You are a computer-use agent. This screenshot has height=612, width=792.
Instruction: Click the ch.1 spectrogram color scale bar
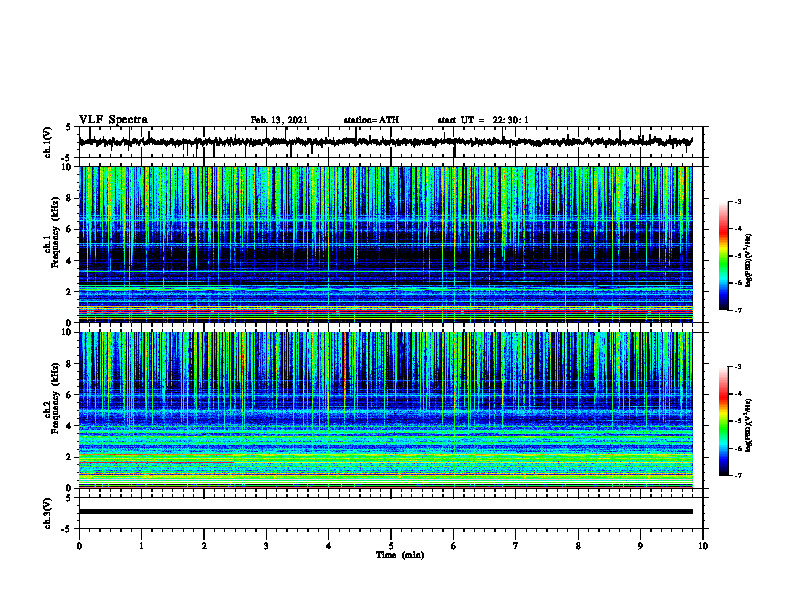tap(724, 256)
